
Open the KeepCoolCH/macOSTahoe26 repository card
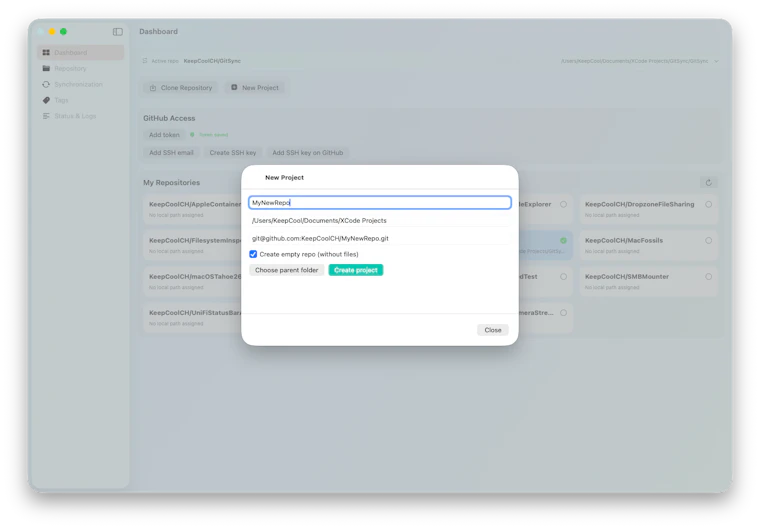(x=192, y=282)
